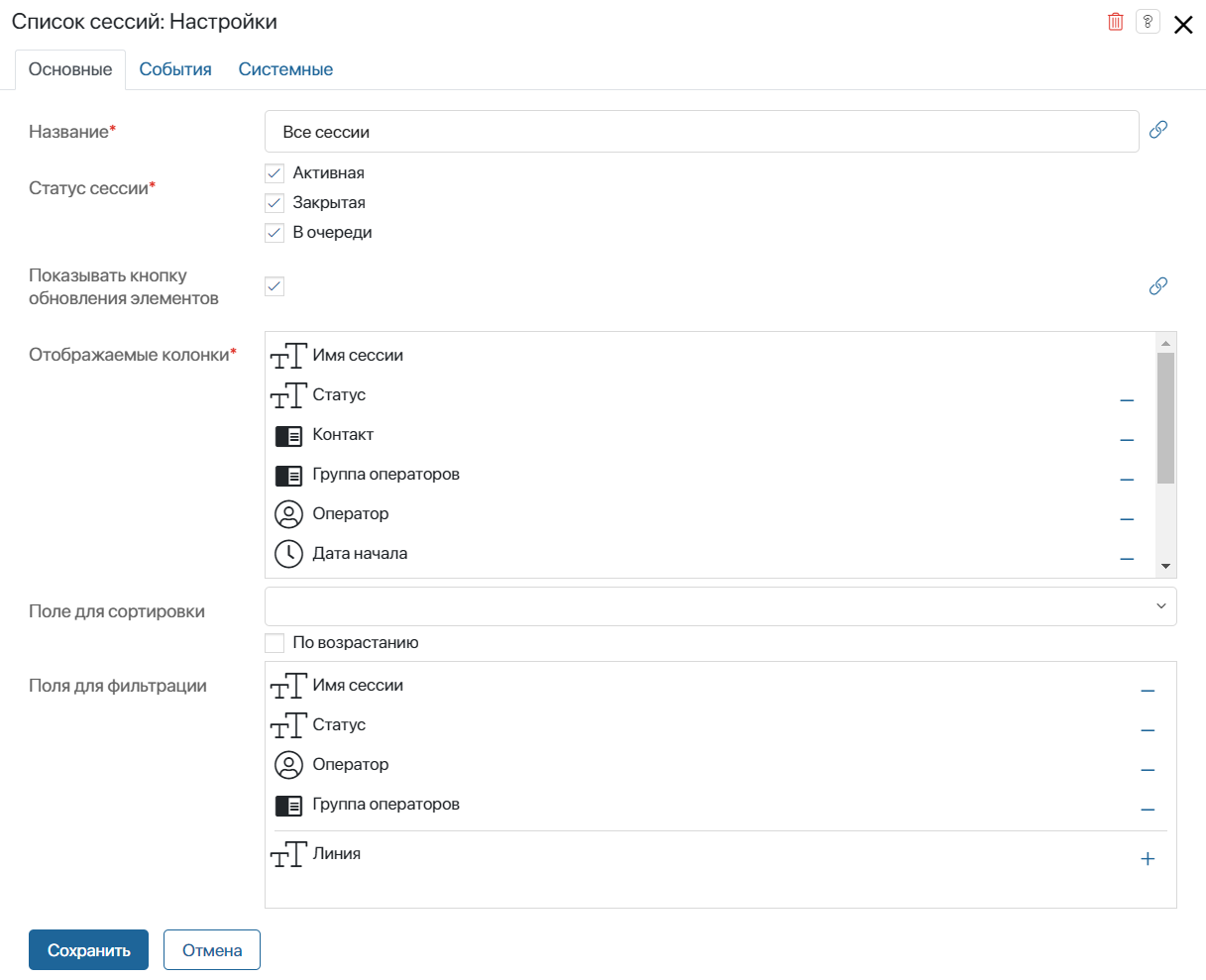Click person icon beside Оператор in displayed columns
This screenshot has height=980, width=1206.
tap(288, 514)
